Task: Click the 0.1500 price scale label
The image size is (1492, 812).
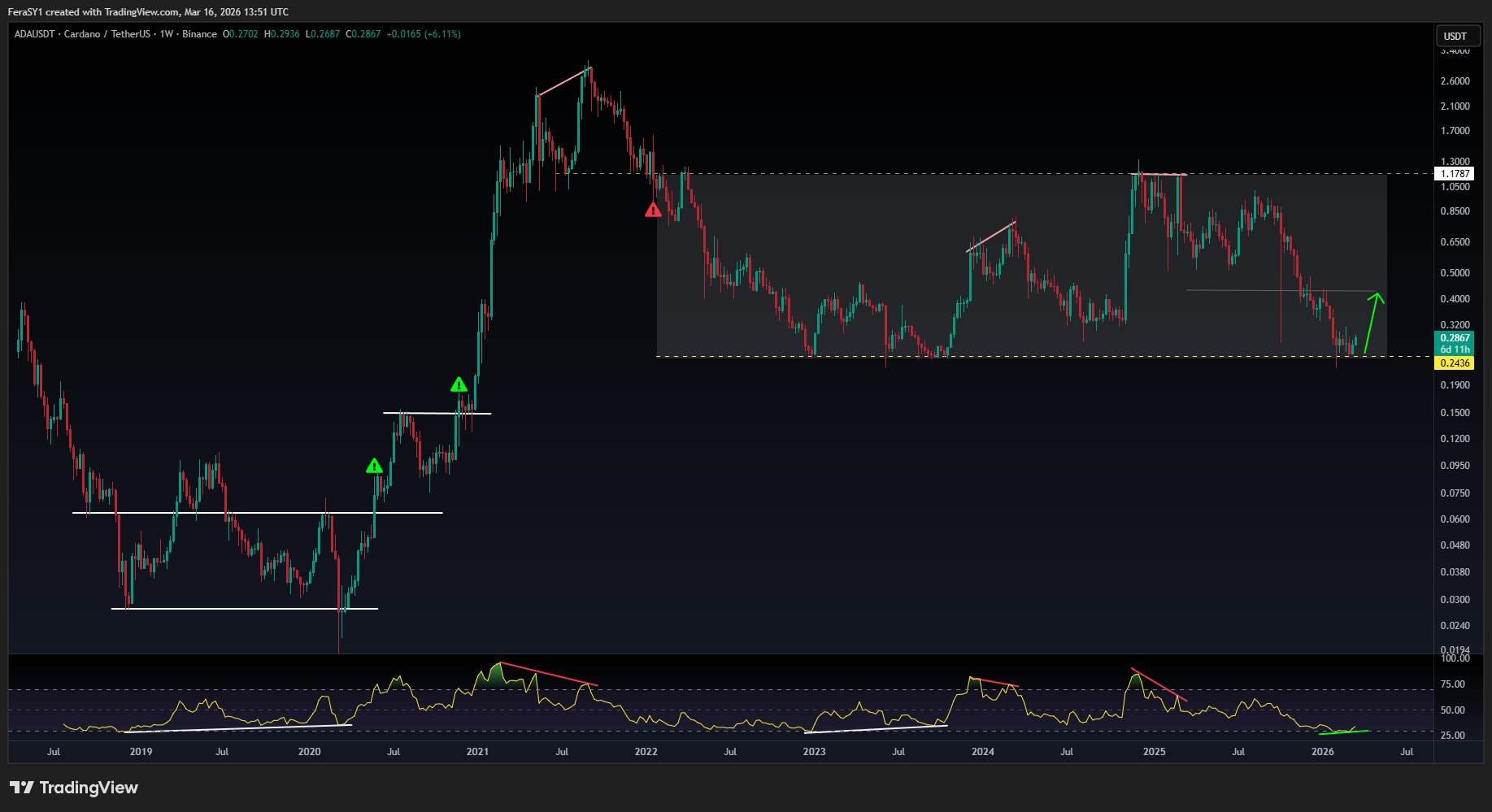Action: point(1455,413)
